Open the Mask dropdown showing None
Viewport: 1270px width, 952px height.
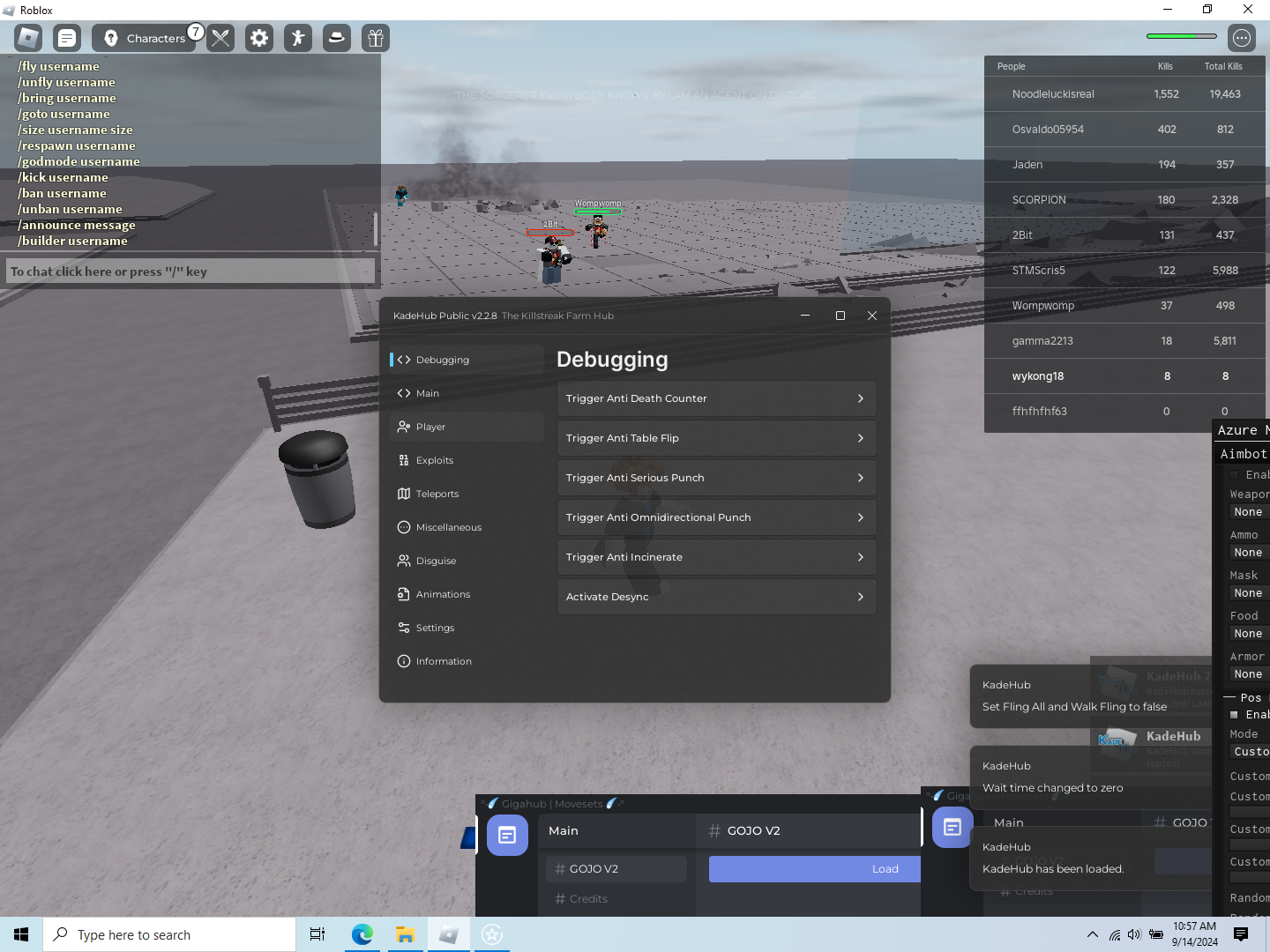tap(1250, 593)
